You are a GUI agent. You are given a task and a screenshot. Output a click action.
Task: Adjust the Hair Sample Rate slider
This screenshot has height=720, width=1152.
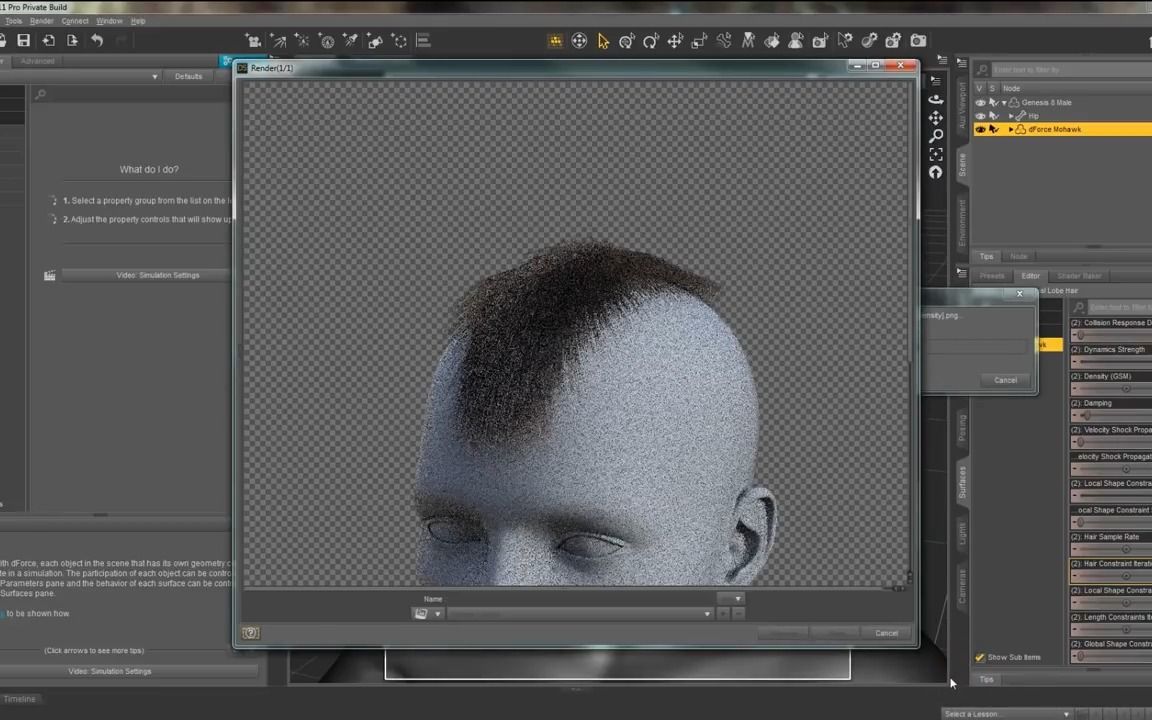1111,550
